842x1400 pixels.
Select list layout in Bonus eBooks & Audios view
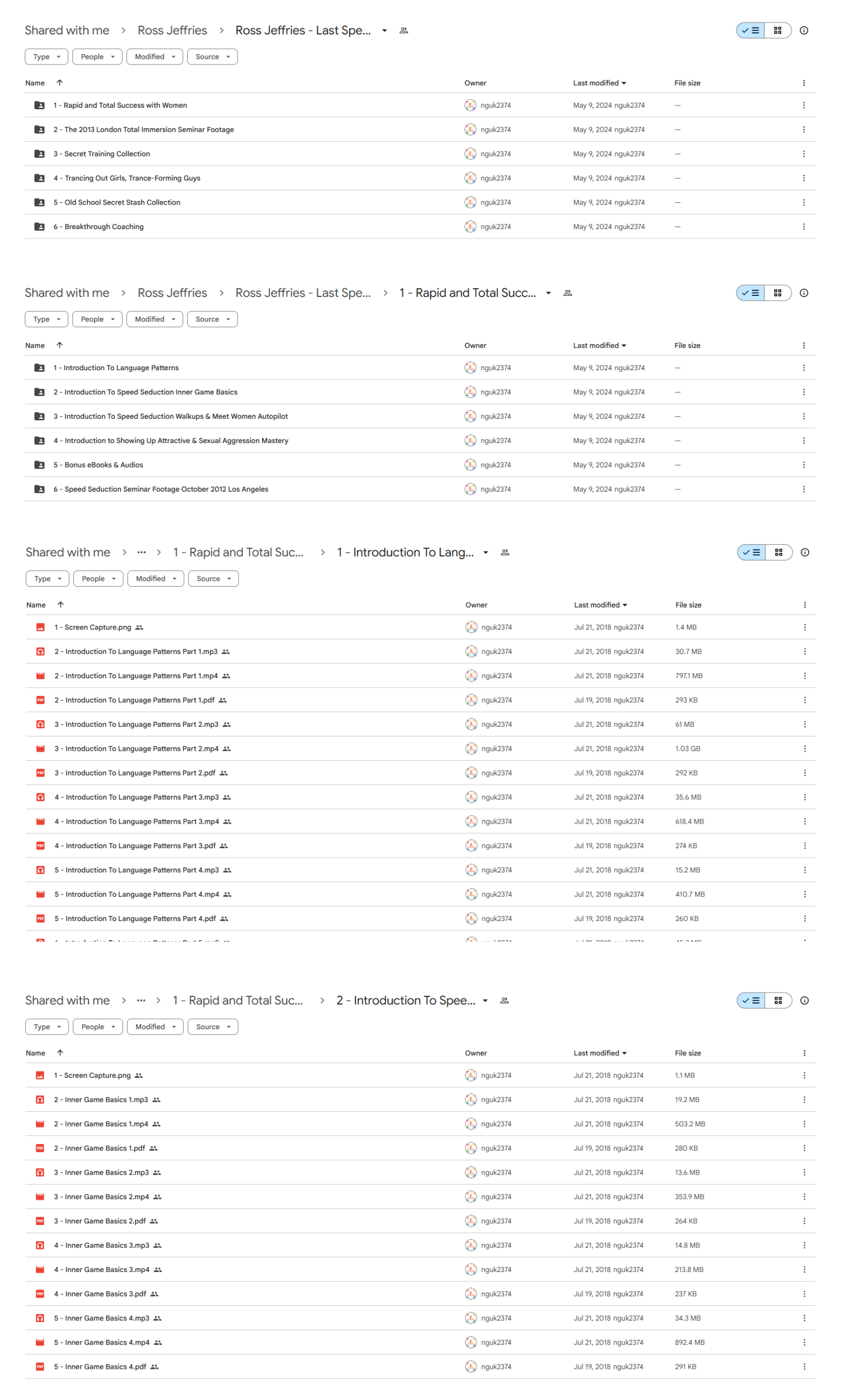click(x=750, y=293)
